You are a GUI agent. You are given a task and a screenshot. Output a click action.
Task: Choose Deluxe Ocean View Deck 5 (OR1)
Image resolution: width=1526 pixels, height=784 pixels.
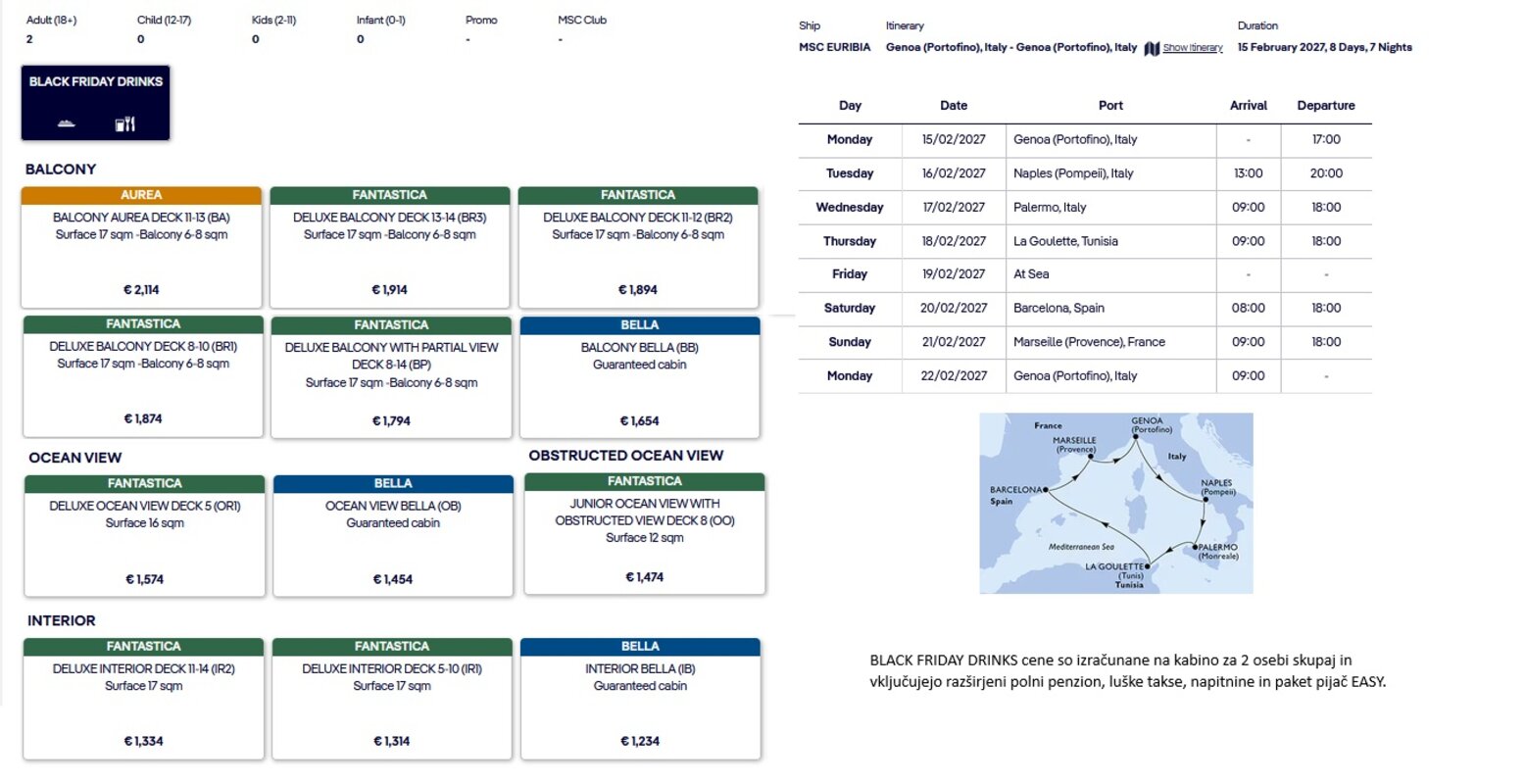(x=144, y=536)
